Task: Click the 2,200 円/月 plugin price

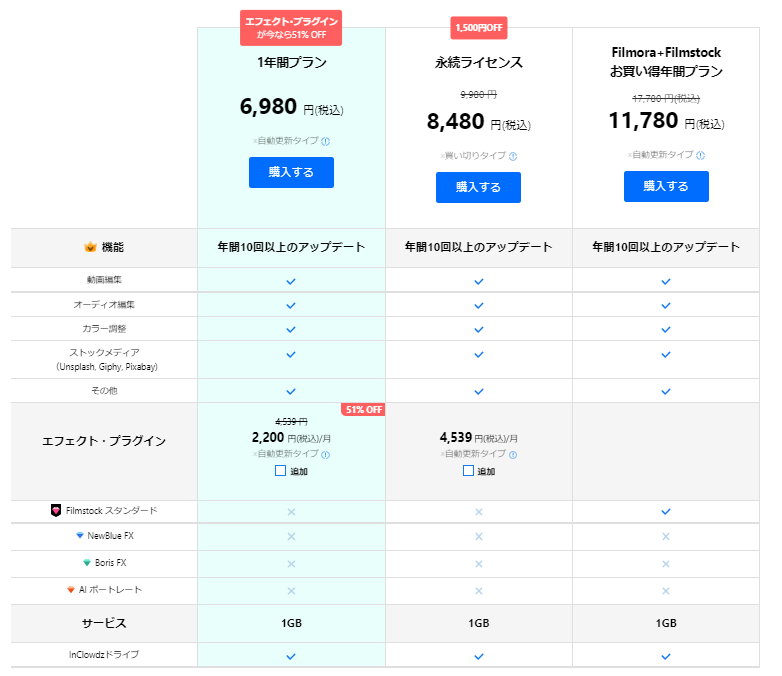Action: pos(291,438)
